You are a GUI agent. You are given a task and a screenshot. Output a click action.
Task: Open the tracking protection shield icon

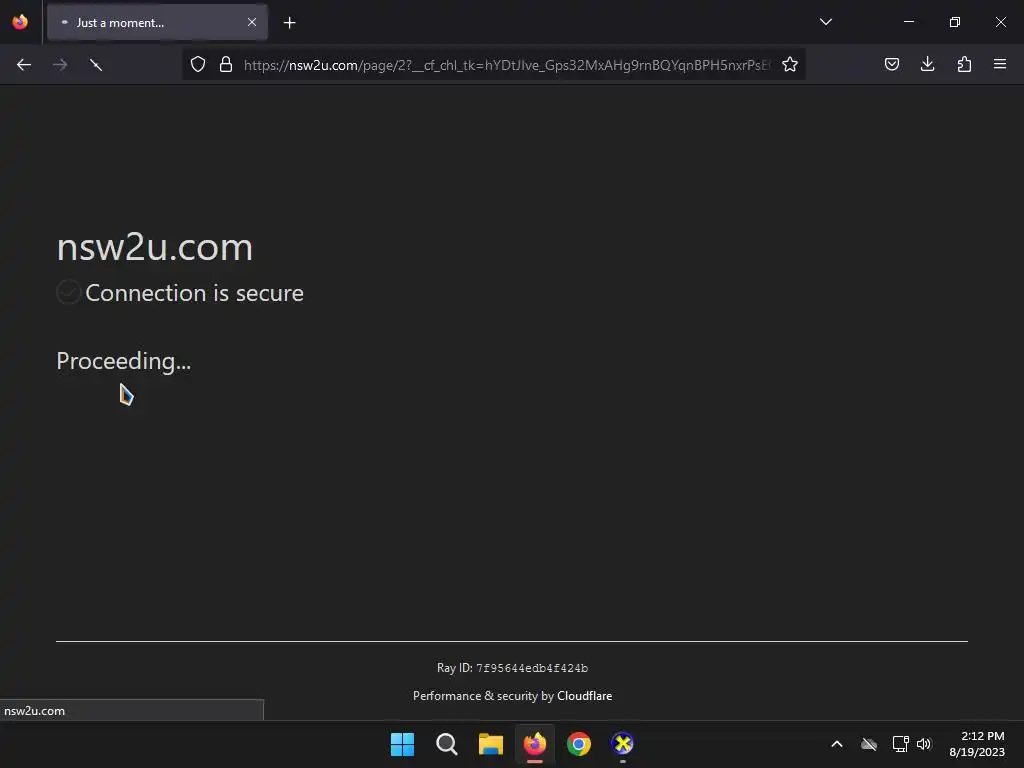click(198, 65)
